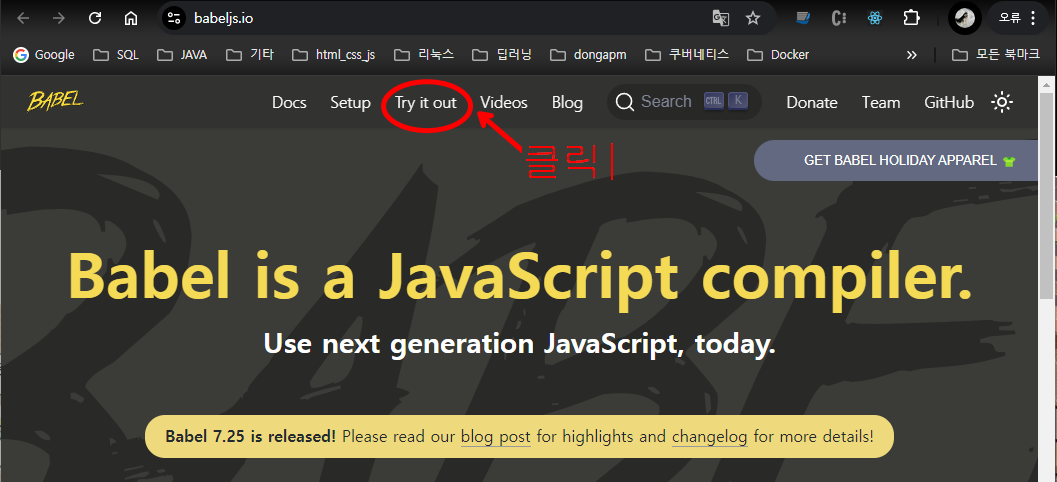1057x482 pixels.
Task: Open the React Developer Tools extension
Action: point(875,18)
